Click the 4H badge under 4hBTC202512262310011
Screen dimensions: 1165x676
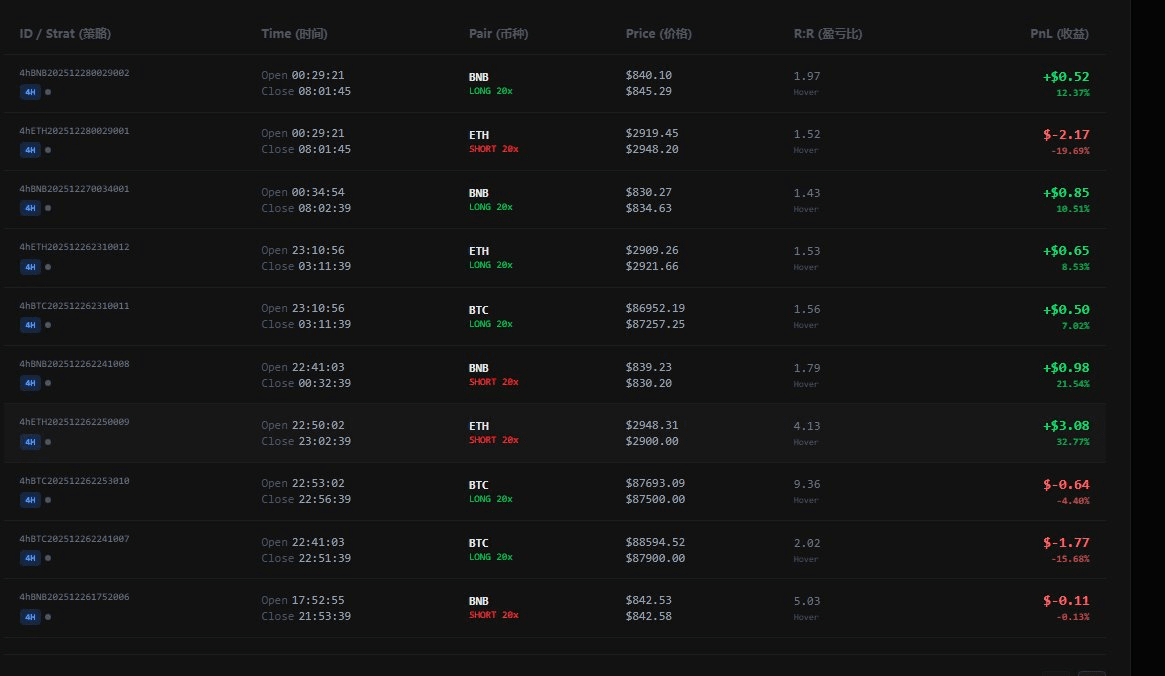coord(30,325)
